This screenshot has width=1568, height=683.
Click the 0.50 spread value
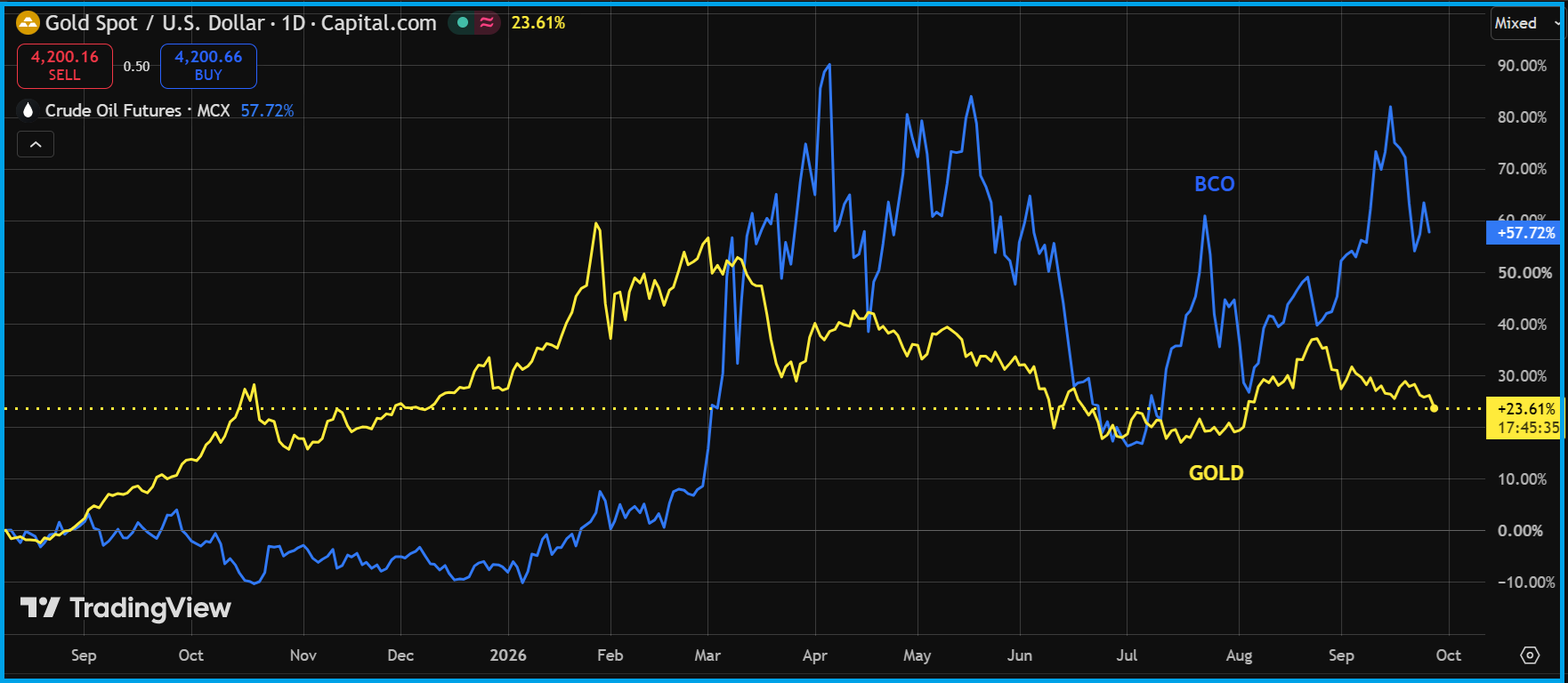136,67
